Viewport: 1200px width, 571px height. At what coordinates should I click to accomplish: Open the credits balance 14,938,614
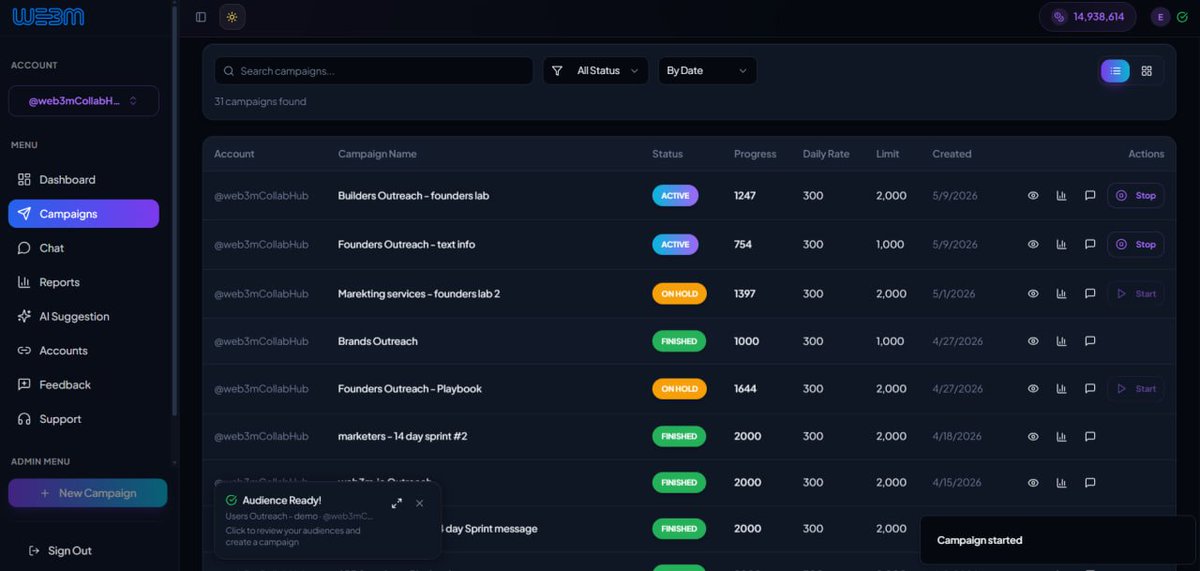1087,17
